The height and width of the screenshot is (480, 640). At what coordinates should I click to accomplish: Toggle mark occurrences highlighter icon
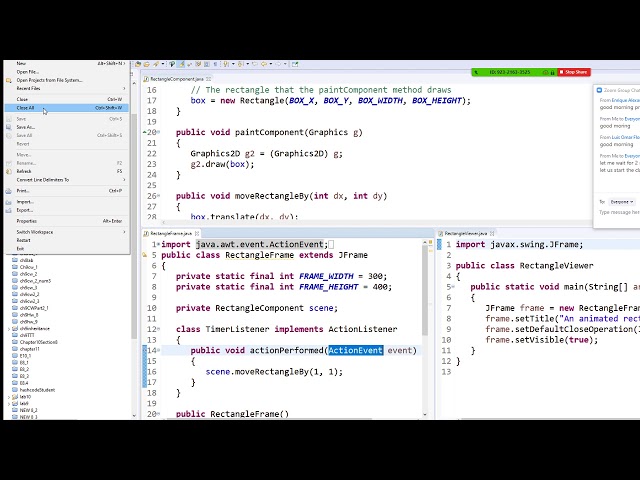coord(181,64)
